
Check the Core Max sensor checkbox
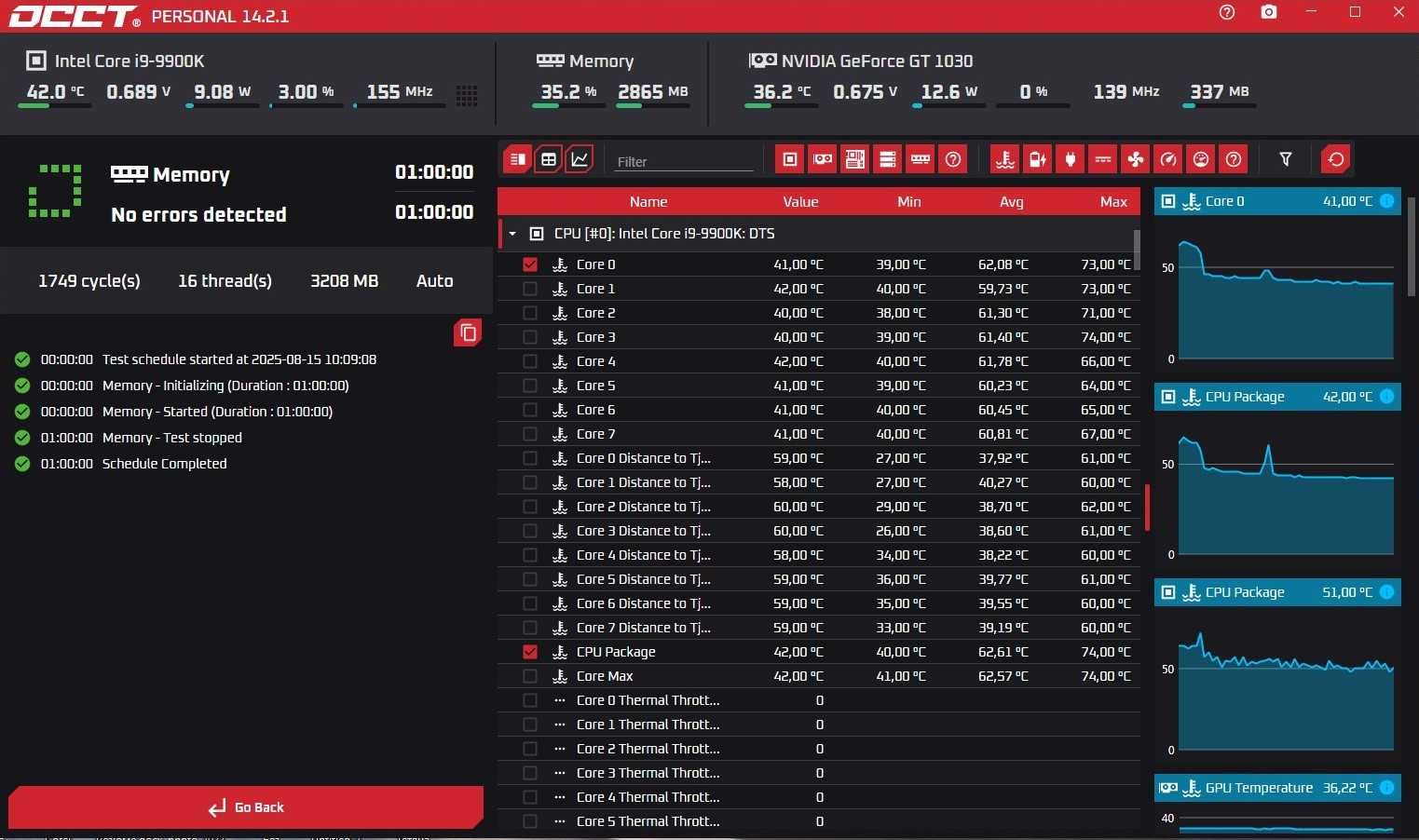[x=530, y=676]
